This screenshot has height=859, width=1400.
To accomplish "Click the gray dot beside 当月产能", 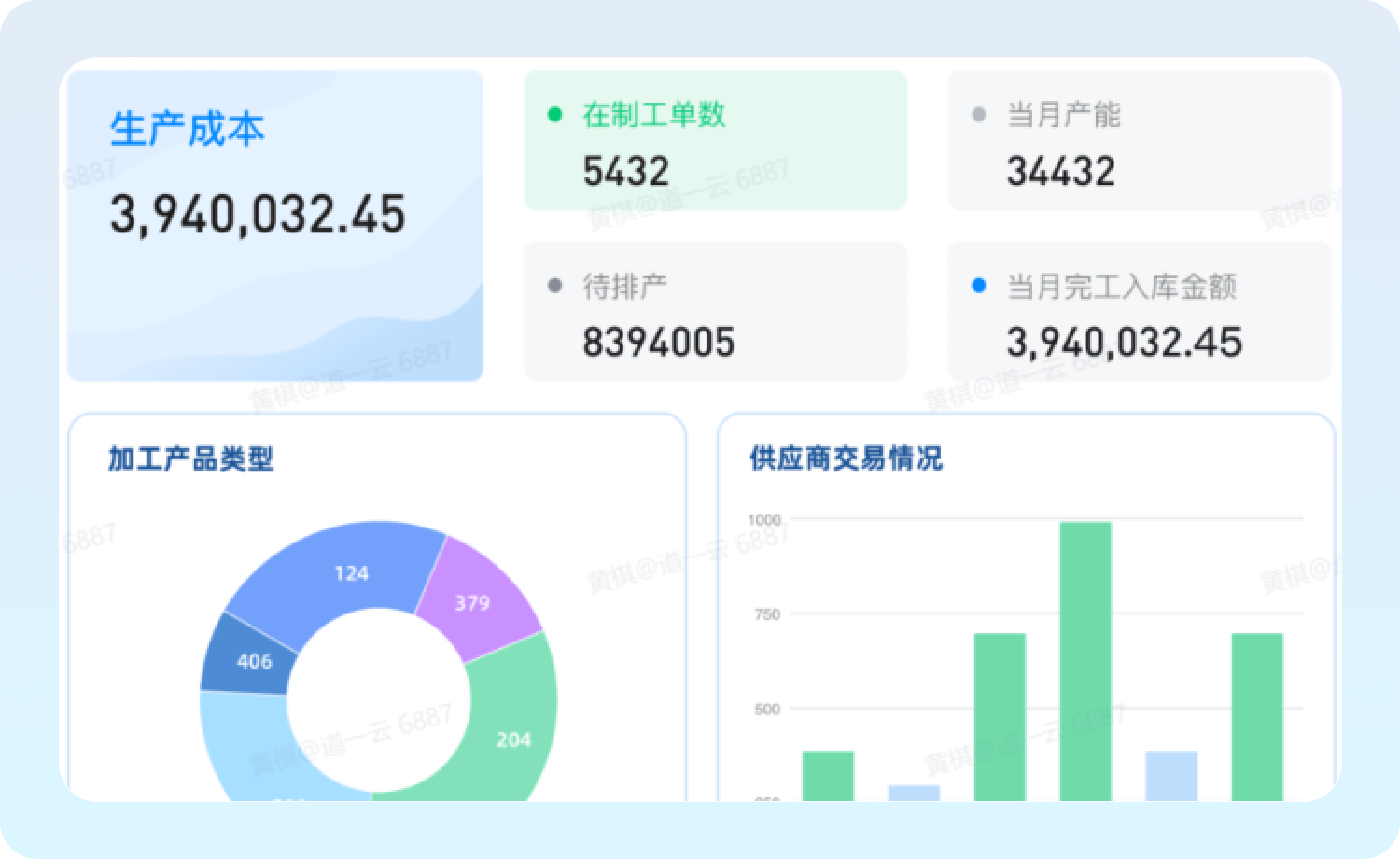I will (978, 115).
